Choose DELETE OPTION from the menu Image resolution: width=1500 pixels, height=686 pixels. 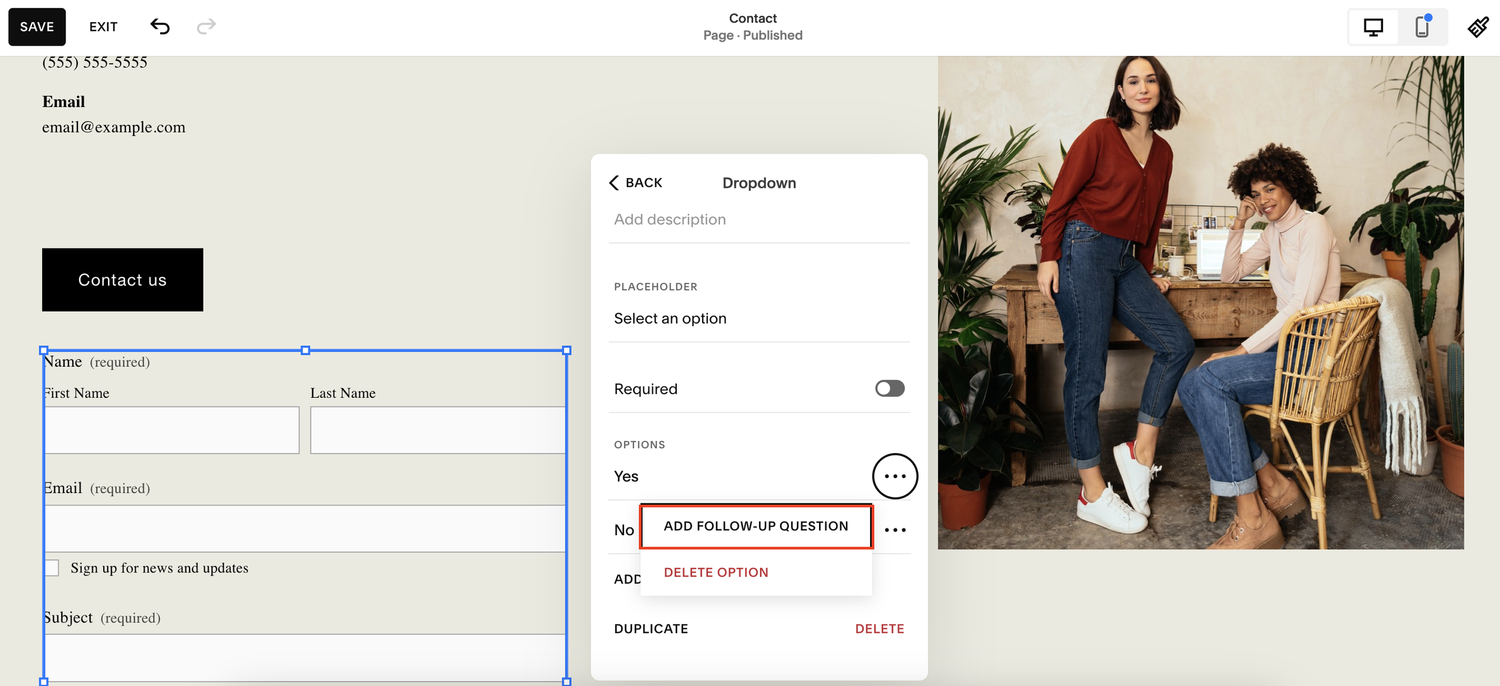coord(716,572)
